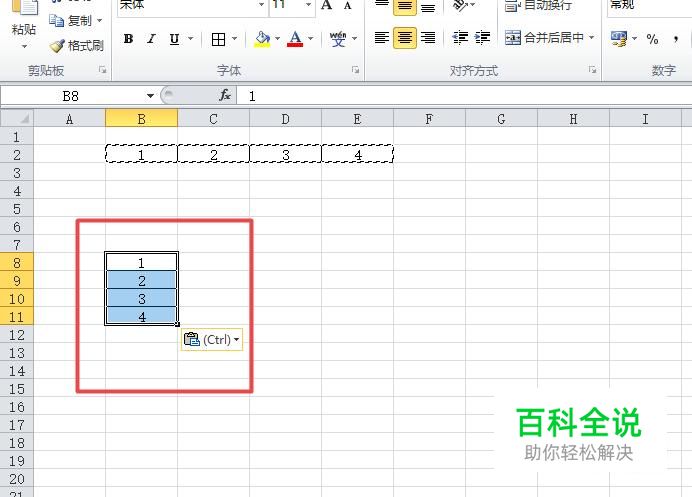
Task: Open borders dropdown arrow
Action: [x=234, y=39]
